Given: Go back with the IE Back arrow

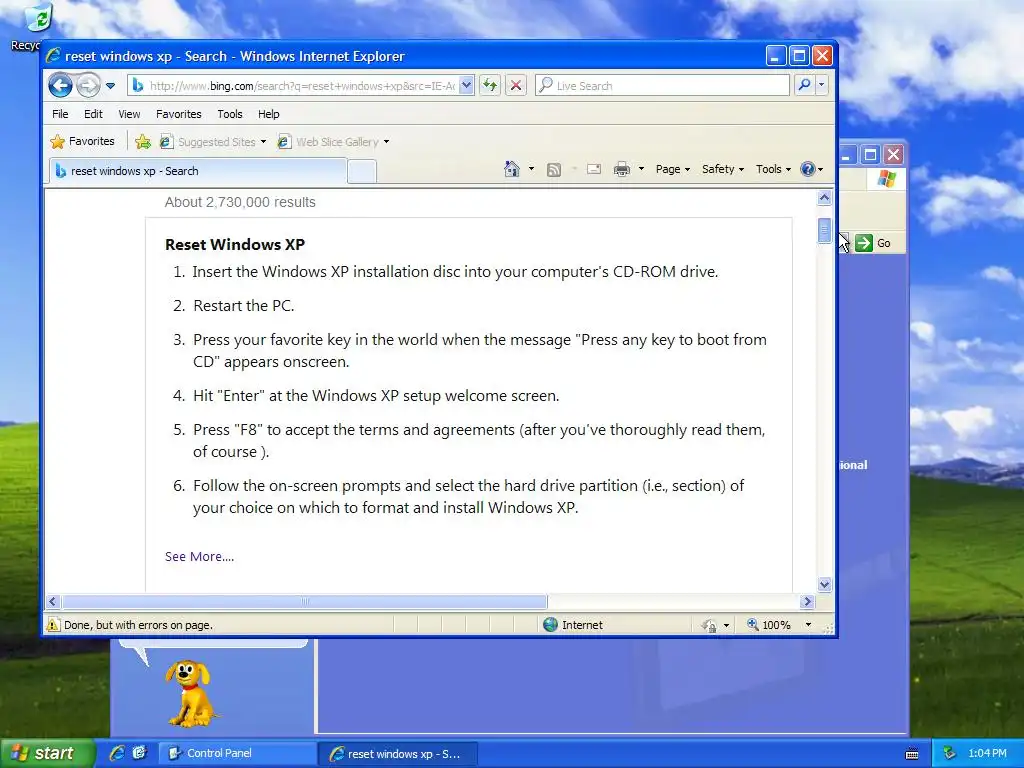Looking at the screenshot, I should coord(60,86).
